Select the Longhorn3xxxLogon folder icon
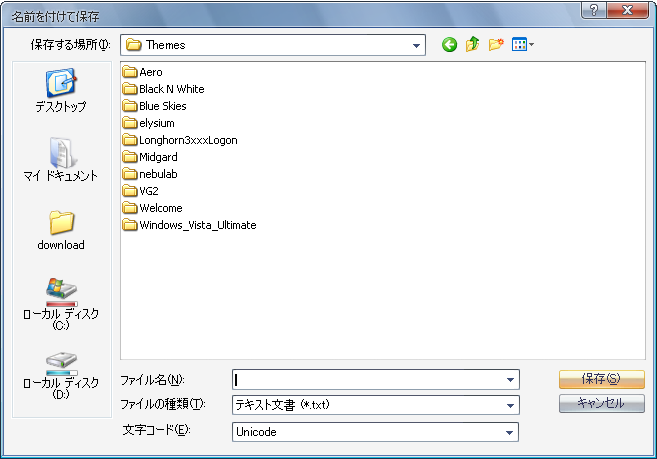The width and height of the screenshot is (657, 459). (130, 140)
